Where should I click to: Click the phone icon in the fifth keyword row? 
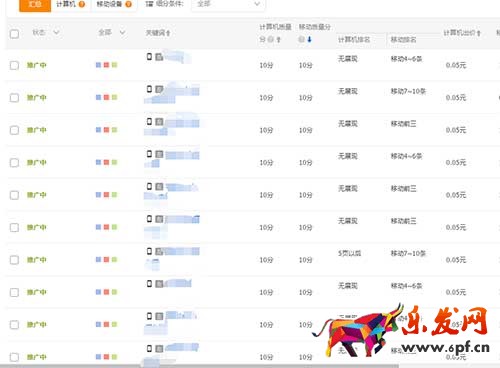[x=150, y=186]
